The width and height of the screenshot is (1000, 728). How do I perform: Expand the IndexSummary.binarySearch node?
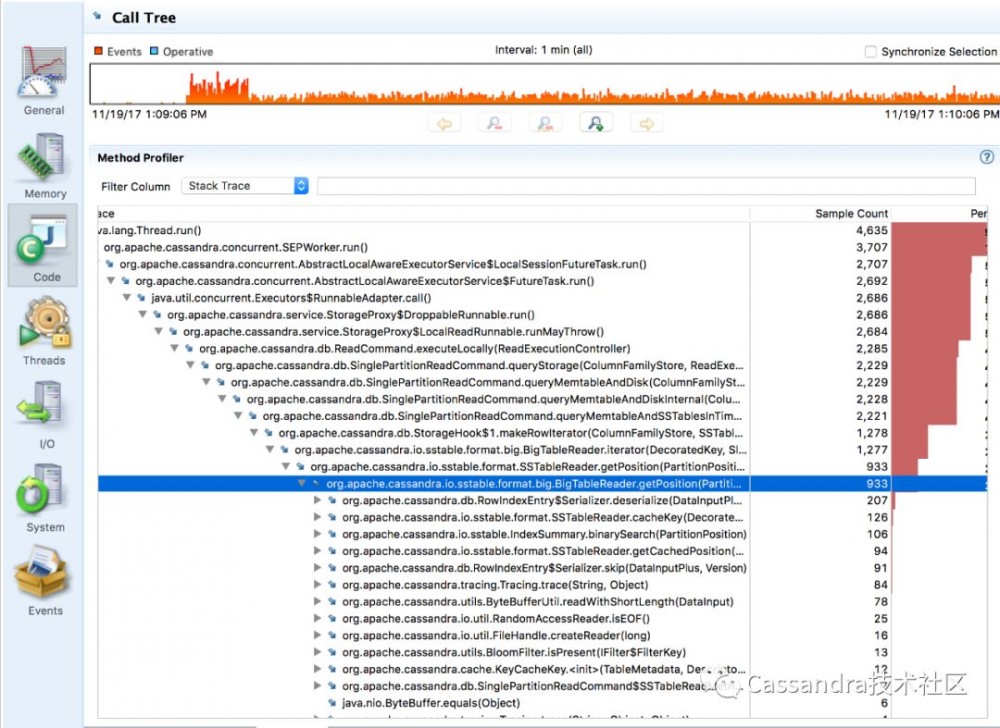(x=318, y=534)
